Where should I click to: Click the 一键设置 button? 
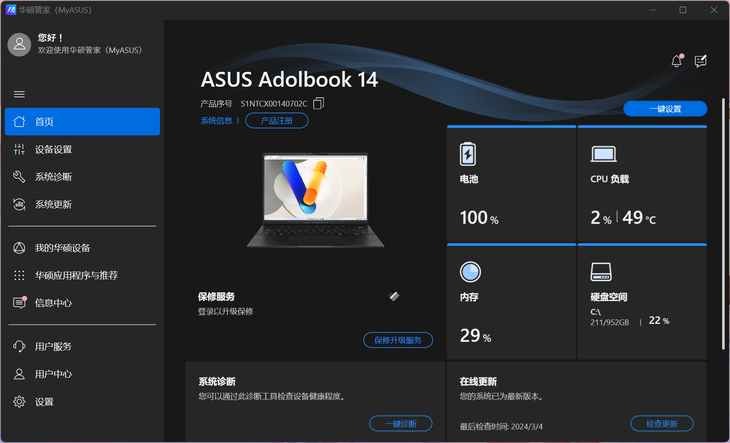click(x=665, y=109)
